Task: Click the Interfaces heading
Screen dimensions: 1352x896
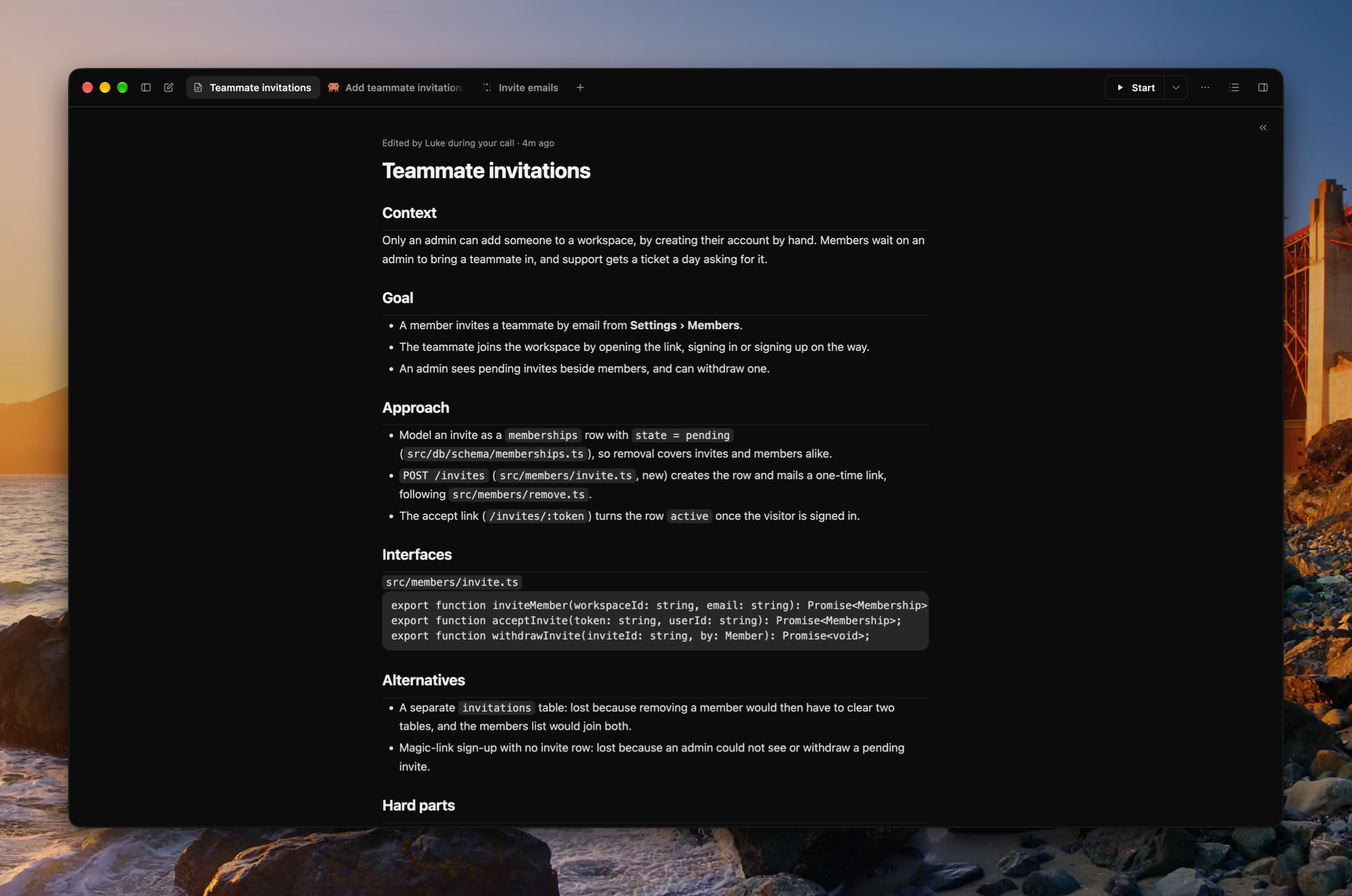Action: 416,554
